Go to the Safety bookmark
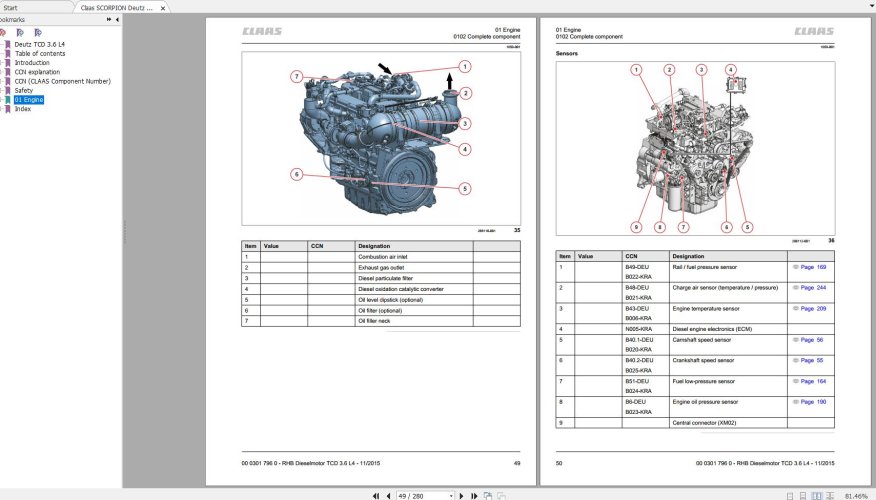Screen dimensions: 876x500 coord(23,91)
